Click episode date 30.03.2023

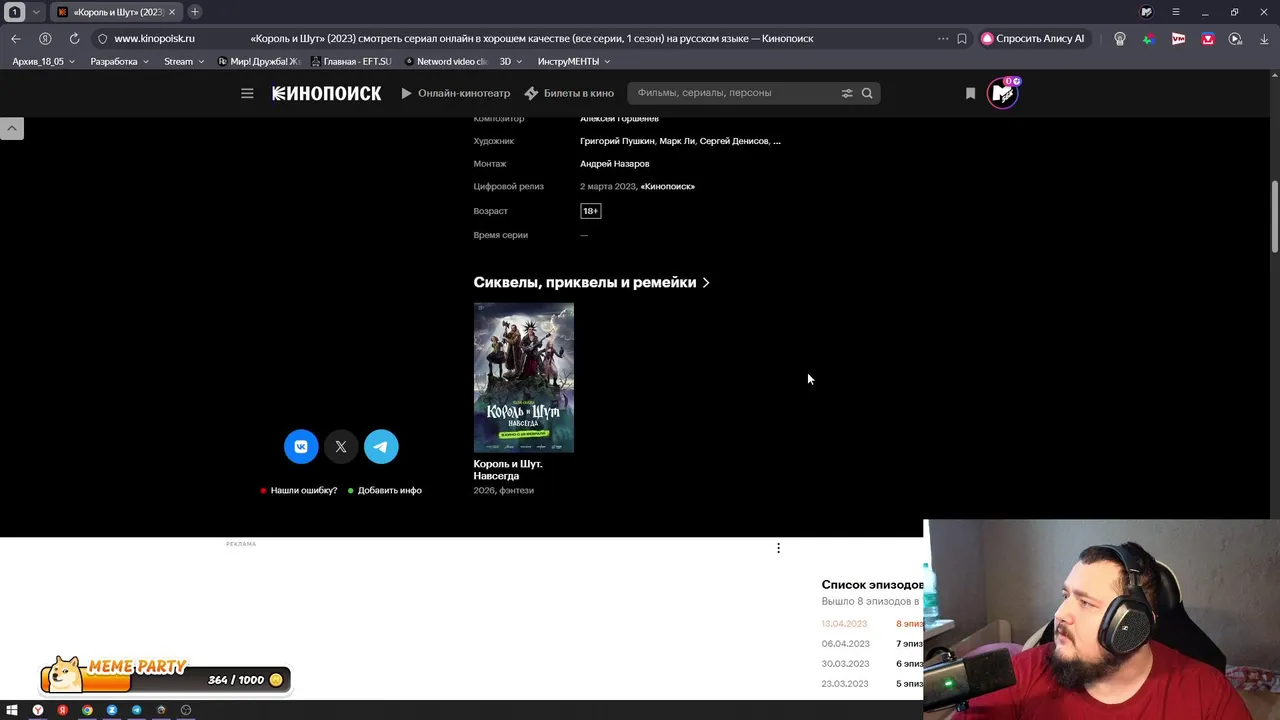[x=845, y=664]
